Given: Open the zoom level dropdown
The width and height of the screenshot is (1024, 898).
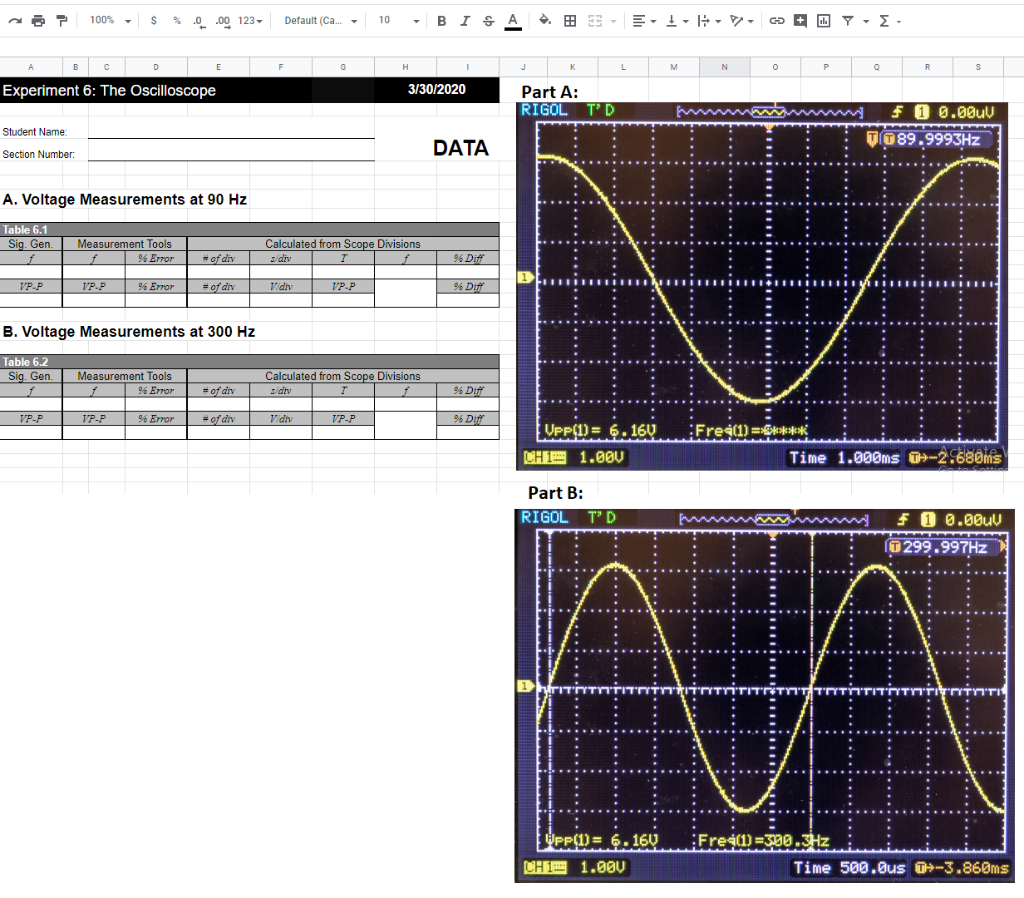Looking at the screenshot, I should (x=108, y=20).
